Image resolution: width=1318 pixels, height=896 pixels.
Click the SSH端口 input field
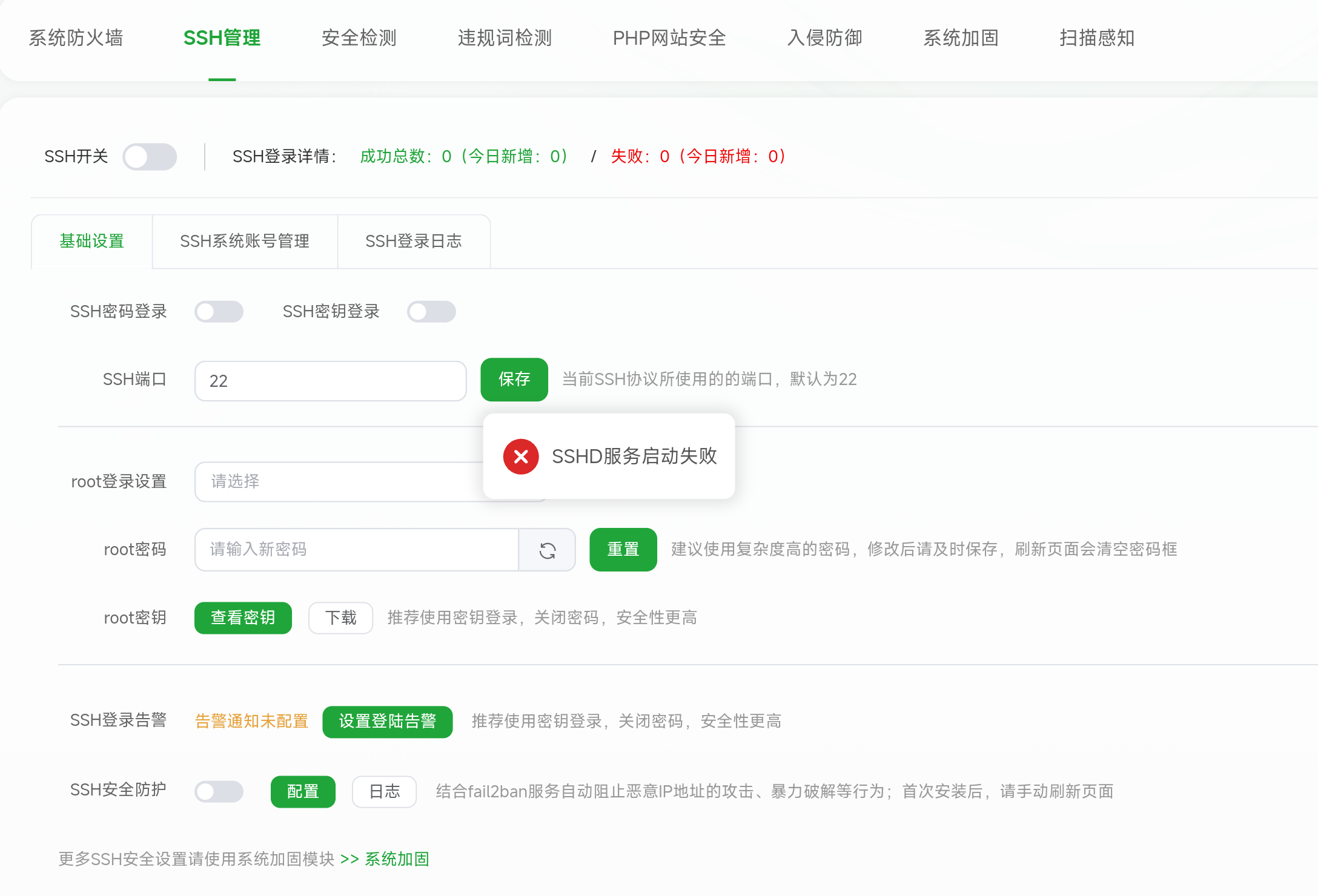(x=330, y=381)
